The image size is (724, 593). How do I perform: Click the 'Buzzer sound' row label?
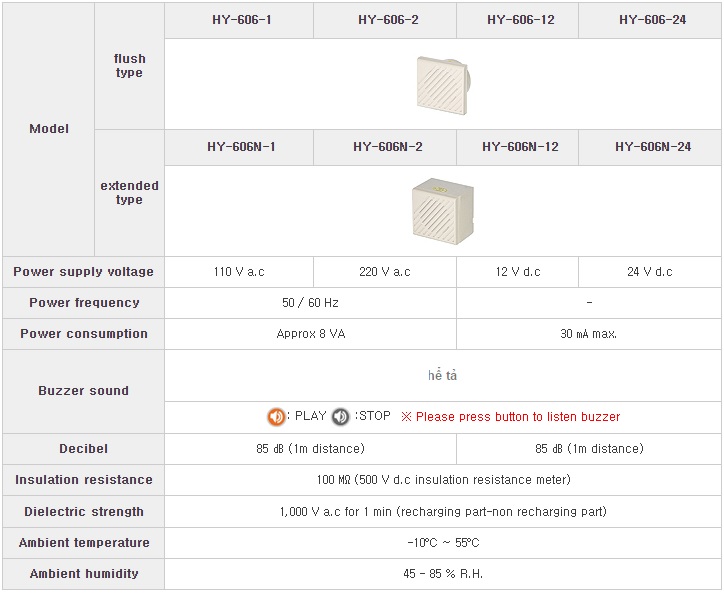tap(84, 391)
